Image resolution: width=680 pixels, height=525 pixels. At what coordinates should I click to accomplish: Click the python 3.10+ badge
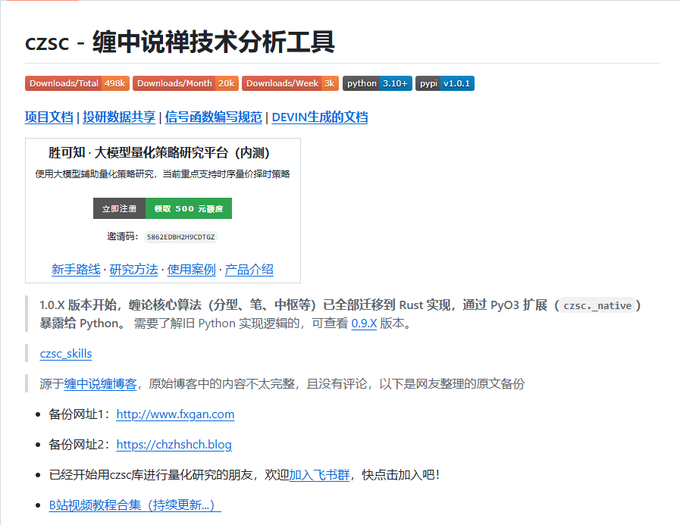377,83
